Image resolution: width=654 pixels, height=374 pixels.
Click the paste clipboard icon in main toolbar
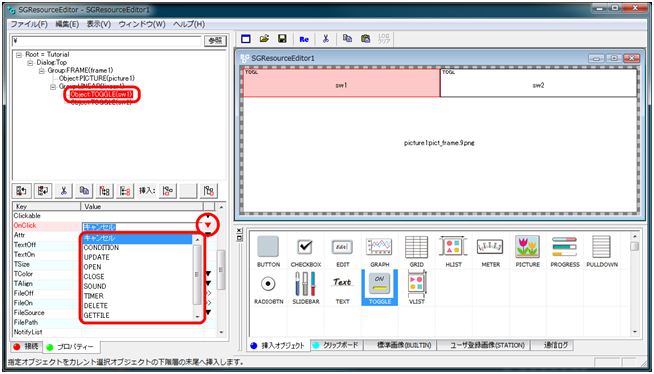366,39
